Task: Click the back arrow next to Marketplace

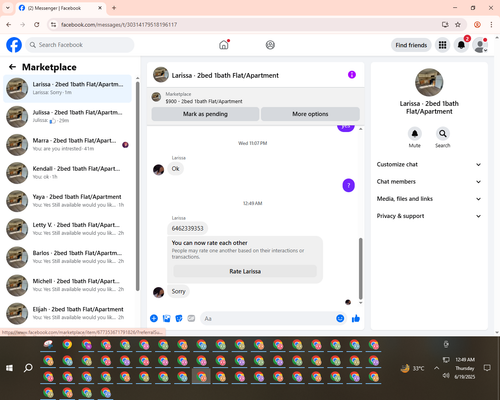Action: click(12, 67)
